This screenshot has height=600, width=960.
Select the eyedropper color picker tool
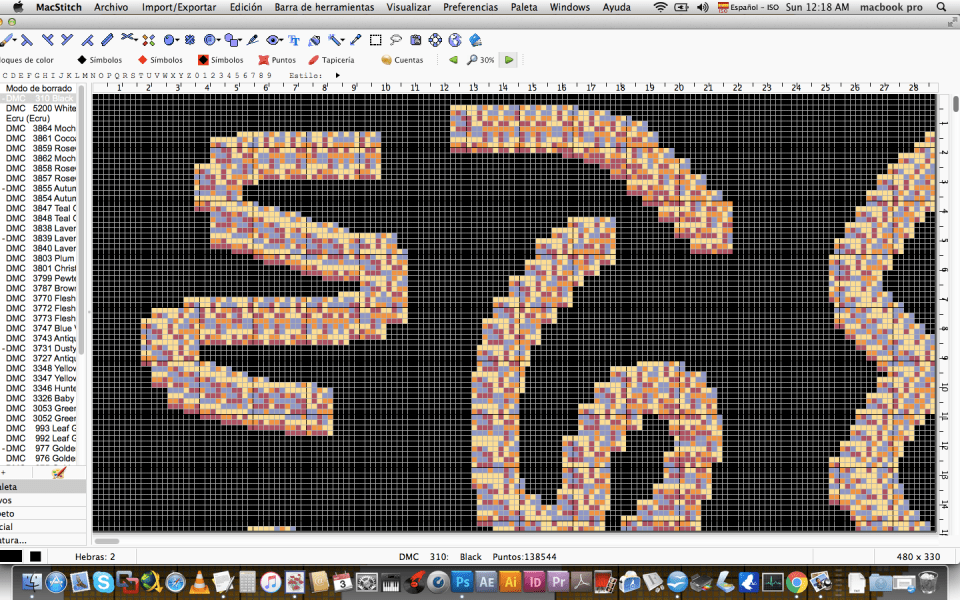(355, 41)
